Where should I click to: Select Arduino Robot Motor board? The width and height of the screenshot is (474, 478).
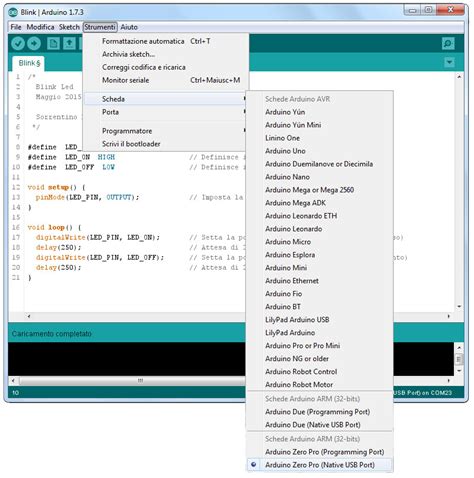coord(320,385)
